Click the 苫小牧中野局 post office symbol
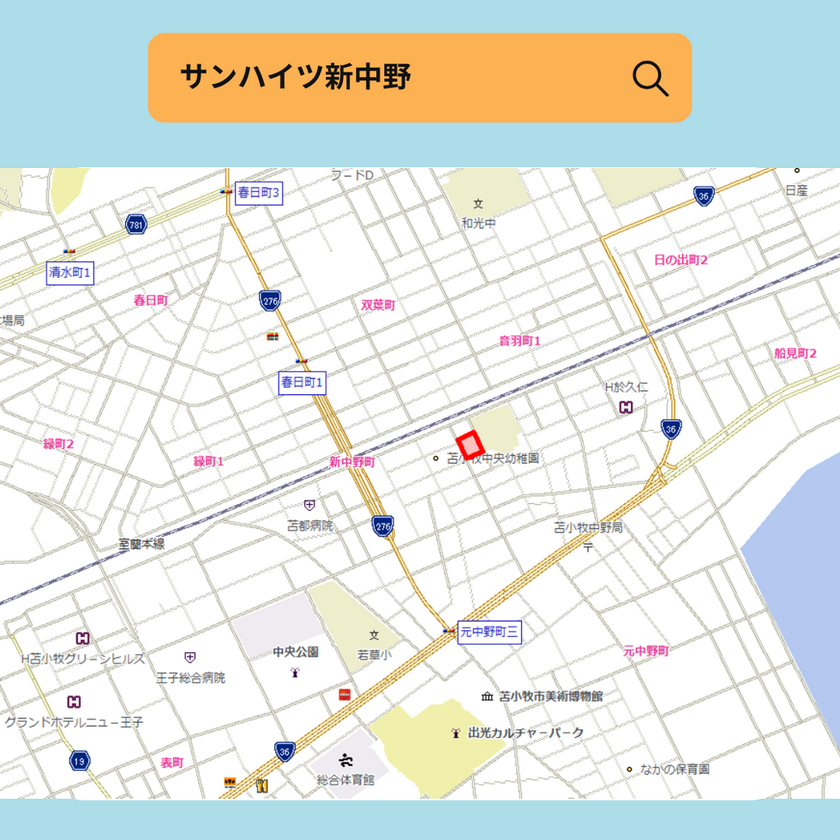This screenshot has width=840, height=840. (x=589, y=546)
